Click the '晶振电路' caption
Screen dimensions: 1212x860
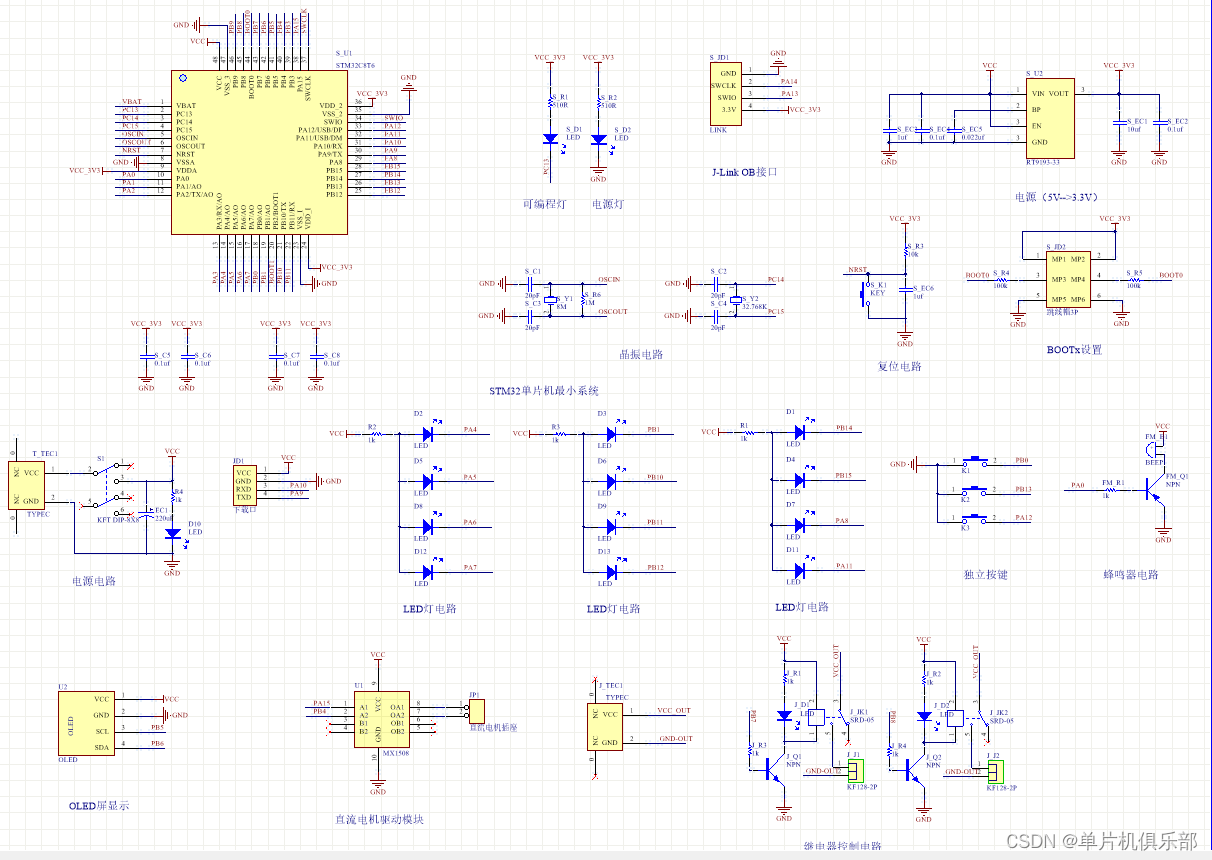(x=641, y=354)
